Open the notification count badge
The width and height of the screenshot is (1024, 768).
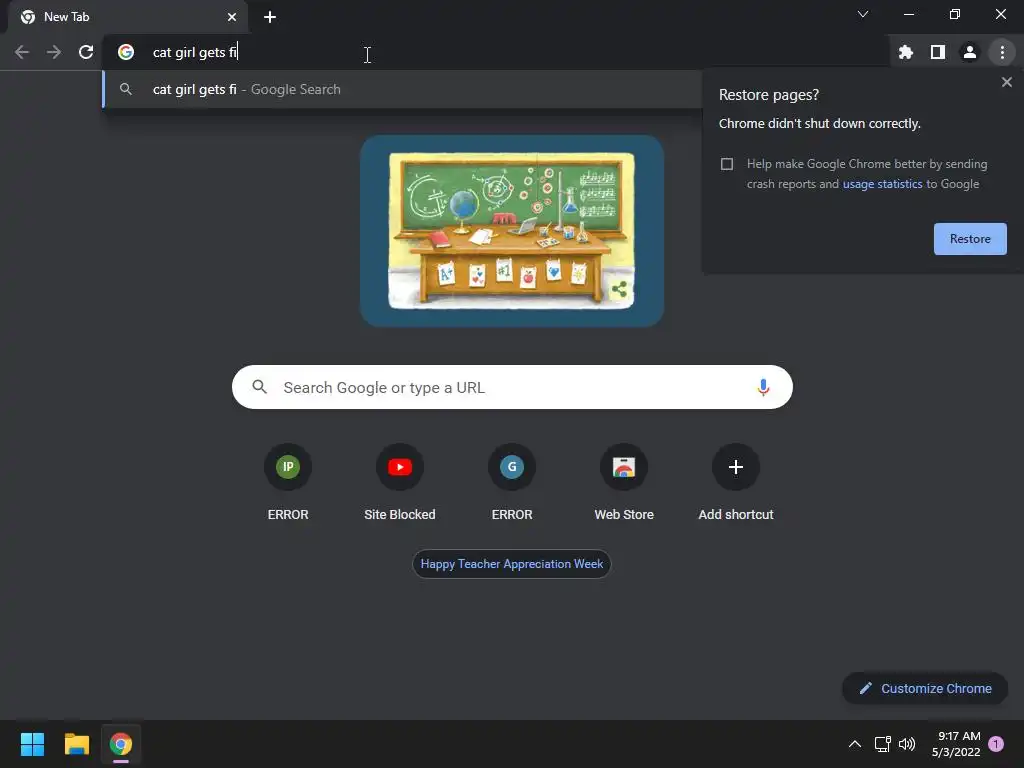click(996, 744)
